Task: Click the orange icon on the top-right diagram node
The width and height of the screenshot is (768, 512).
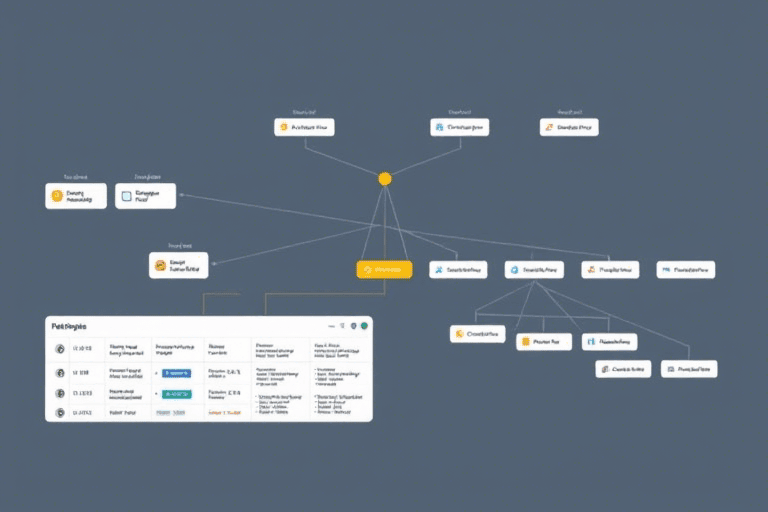Action: click(549, 127)
